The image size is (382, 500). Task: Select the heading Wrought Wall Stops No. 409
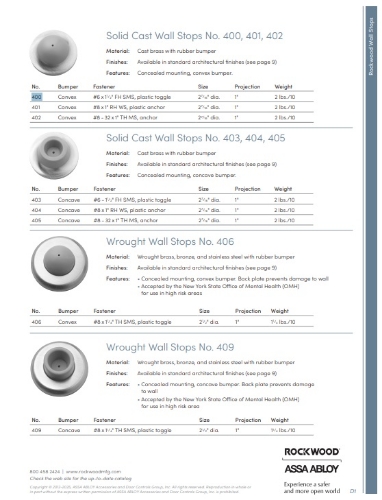[x=170, y=347]
